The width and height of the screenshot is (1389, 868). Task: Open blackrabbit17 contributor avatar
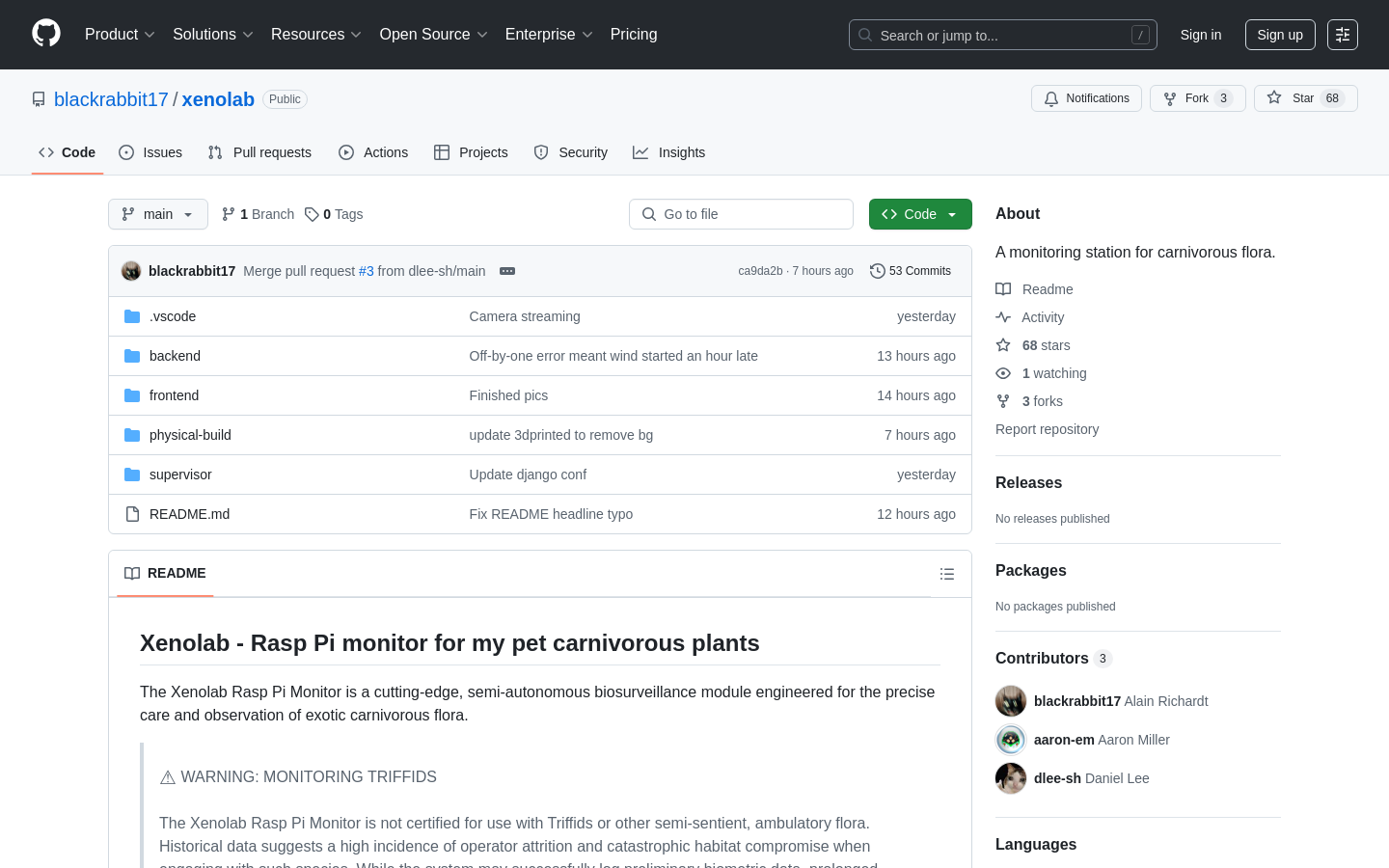point(1011,701)
